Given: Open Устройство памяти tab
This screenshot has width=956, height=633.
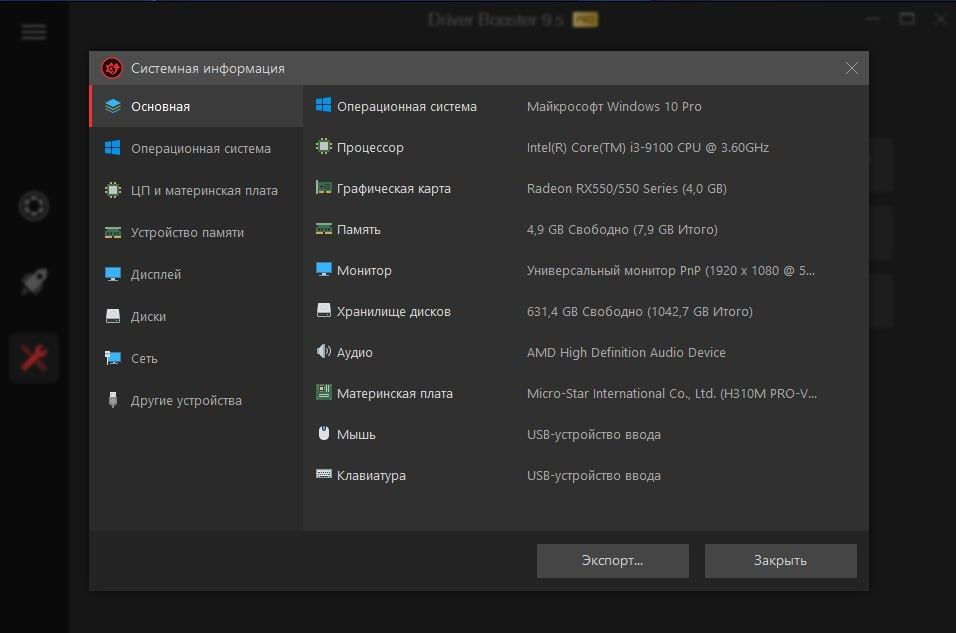Looking at the screenshot, I should (x=196, y=232).
